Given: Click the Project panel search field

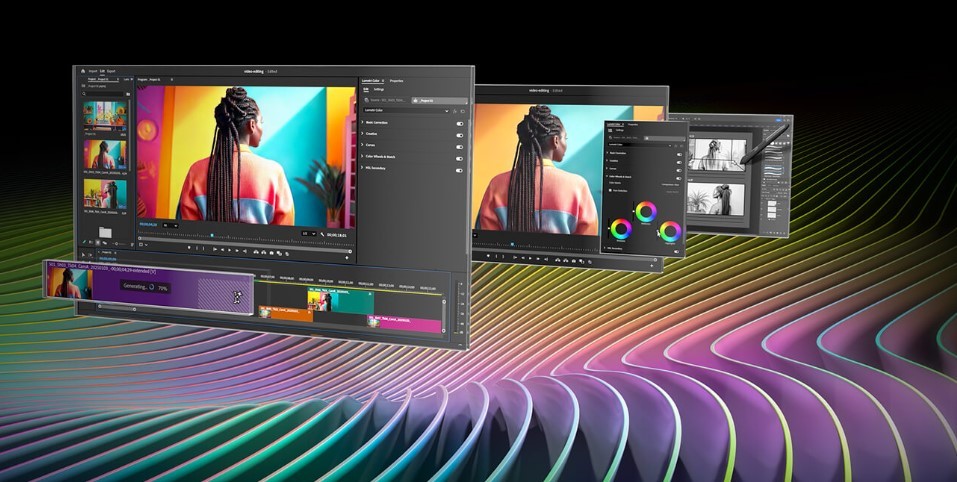Looking at the screenshot, I should click(x=105, y=94).
